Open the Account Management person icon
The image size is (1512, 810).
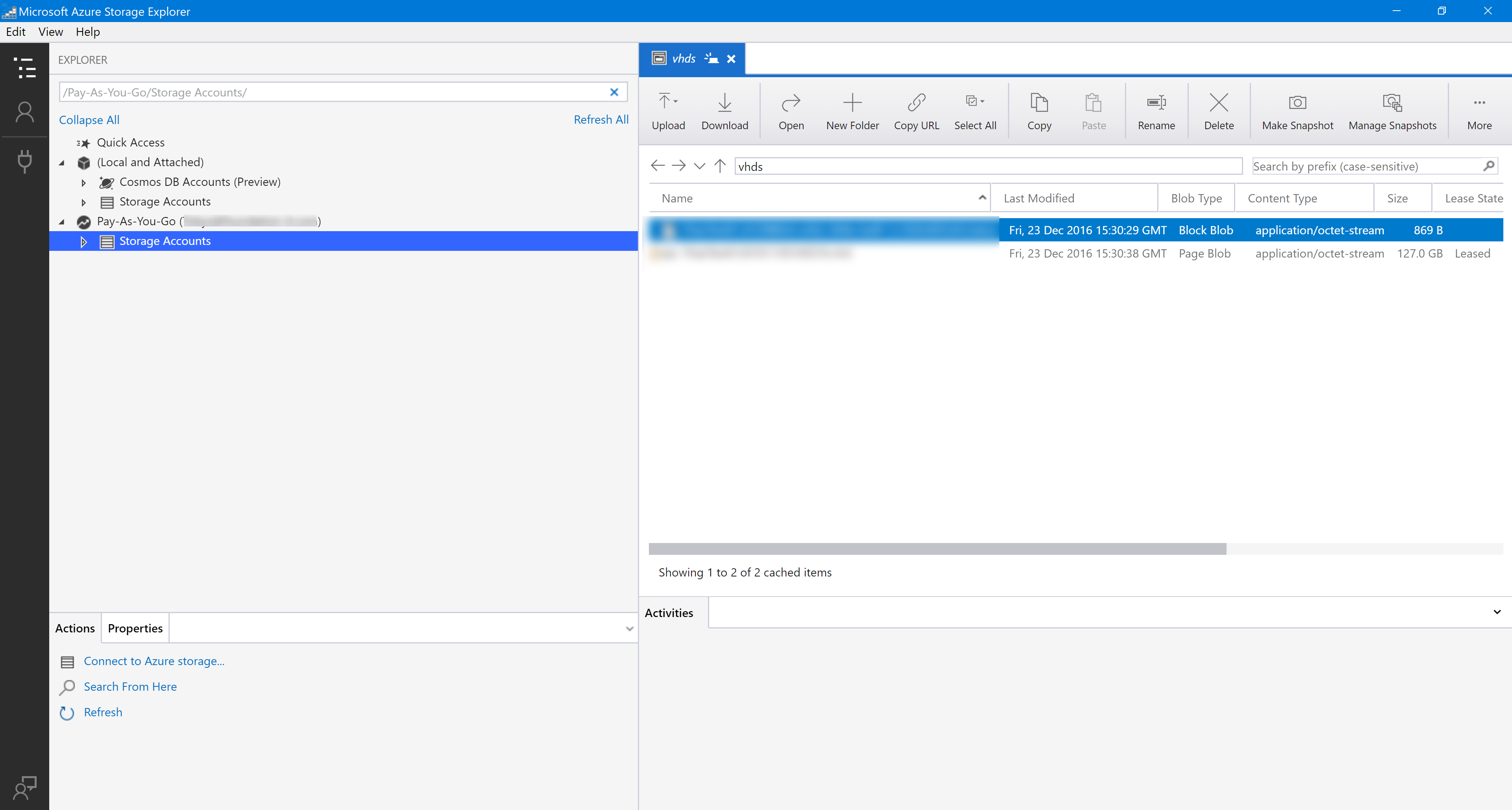(25, 112)
